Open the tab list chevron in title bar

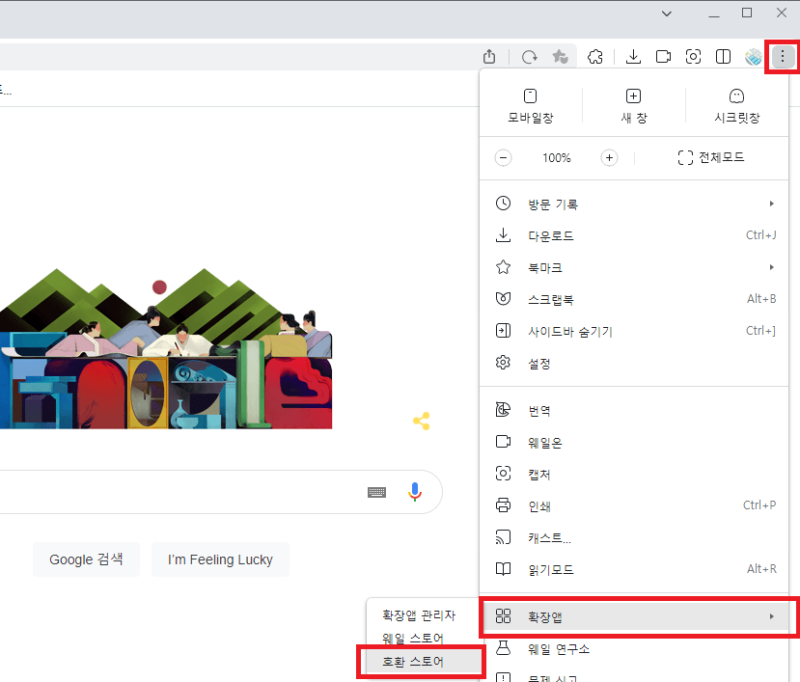coord(666,13)
